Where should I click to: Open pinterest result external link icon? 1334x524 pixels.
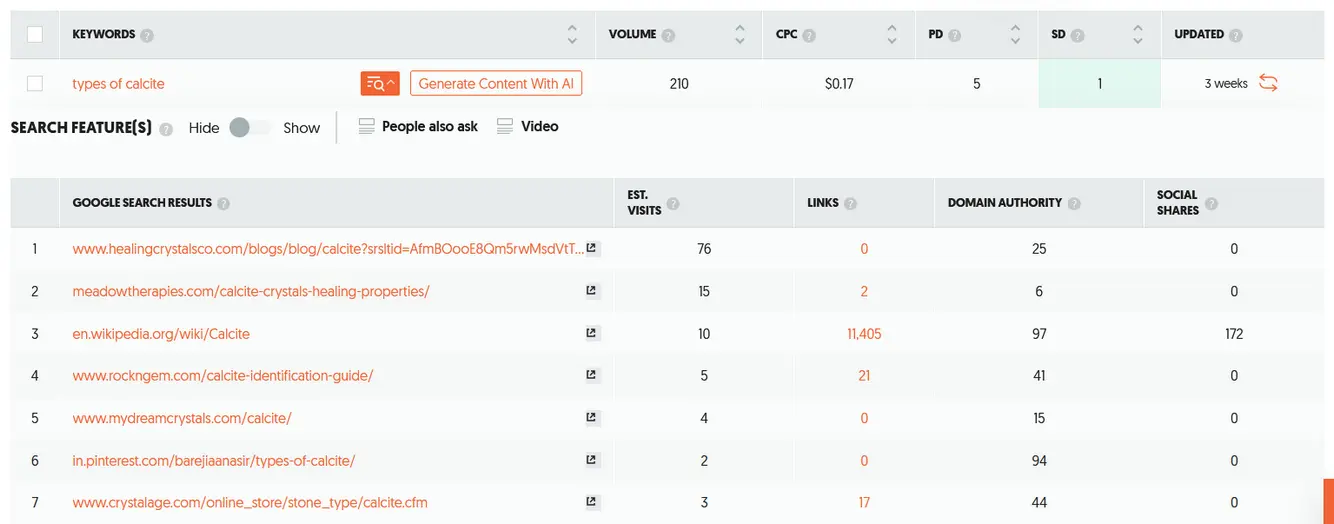[592, 460]
